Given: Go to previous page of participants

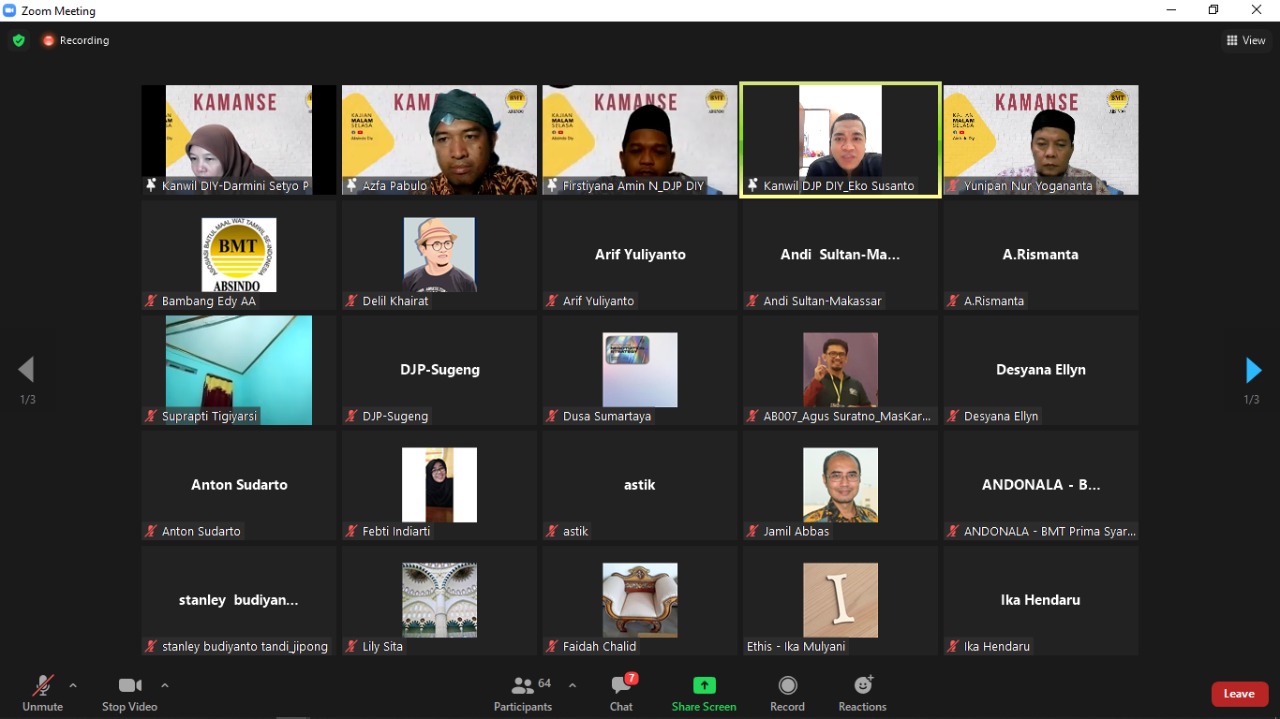Looking at the screenshot, I should (27, 371).
